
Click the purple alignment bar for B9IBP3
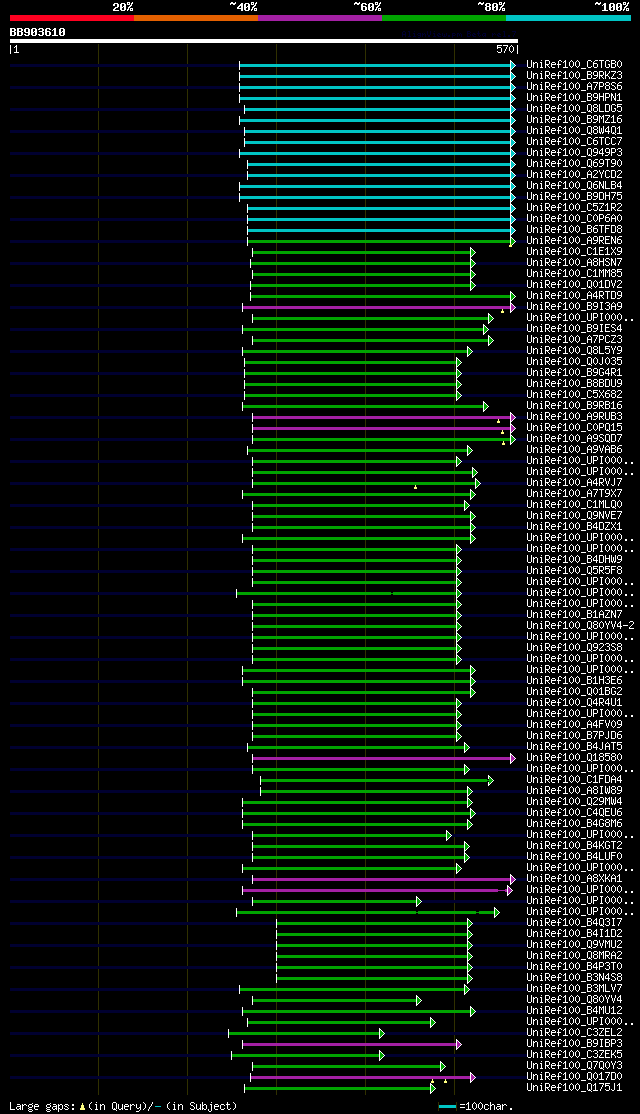[x=352, y=1044]
